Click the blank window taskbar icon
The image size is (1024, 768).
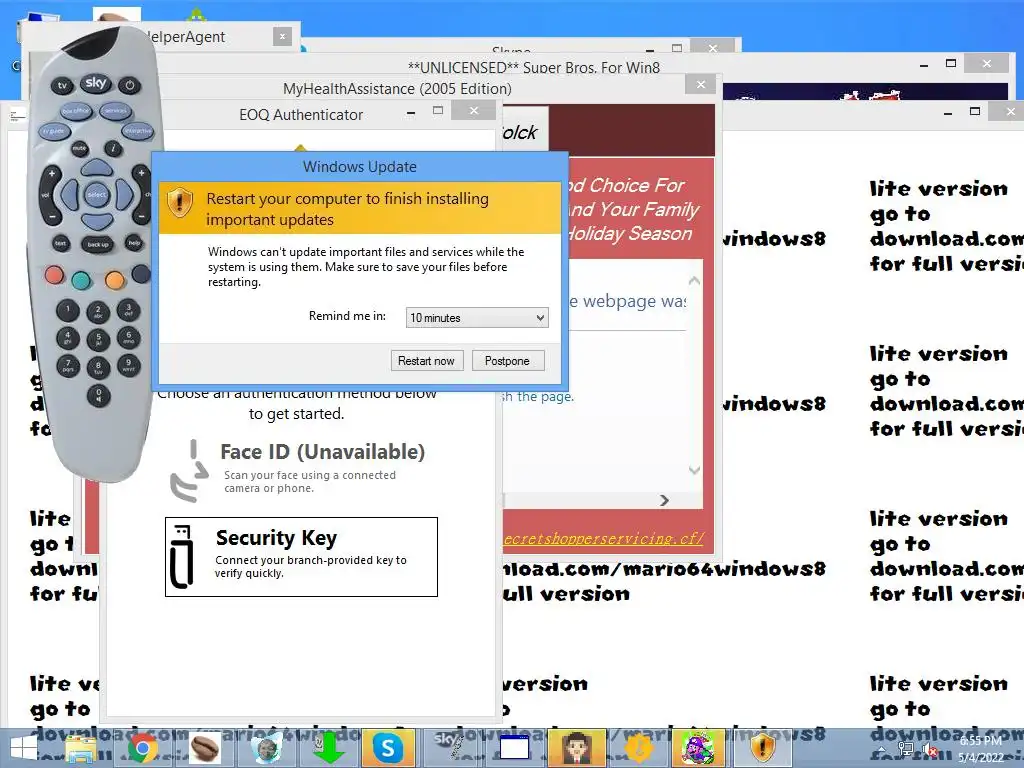pyautogui.click(x=513, y=748)
